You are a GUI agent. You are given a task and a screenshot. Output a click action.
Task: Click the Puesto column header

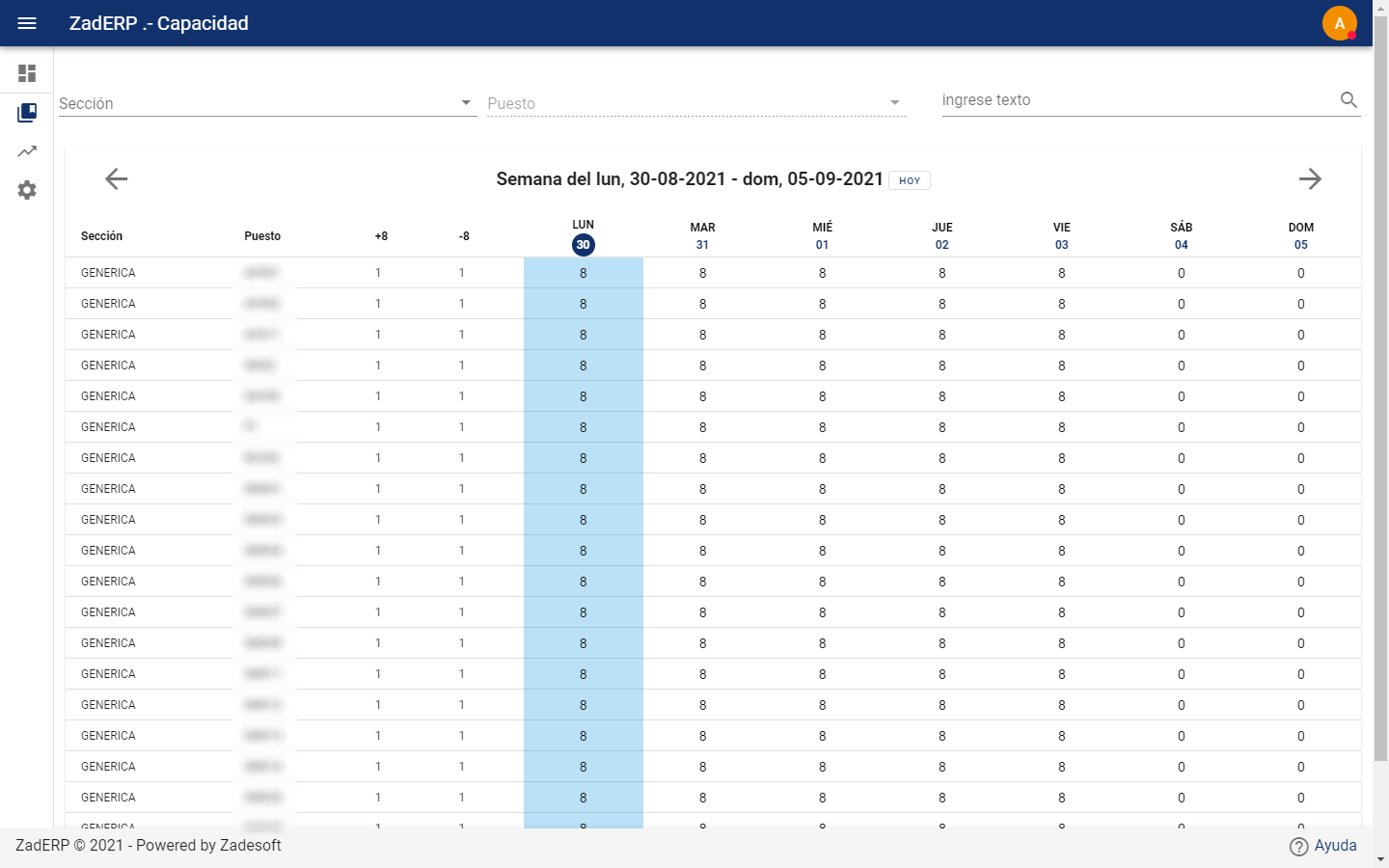click(262, 236)
